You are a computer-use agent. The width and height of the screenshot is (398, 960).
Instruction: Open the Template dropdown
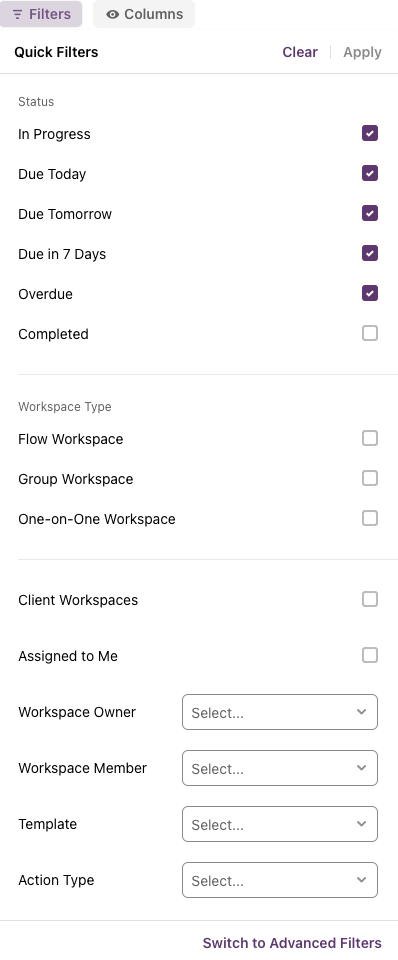click(280, 824)
